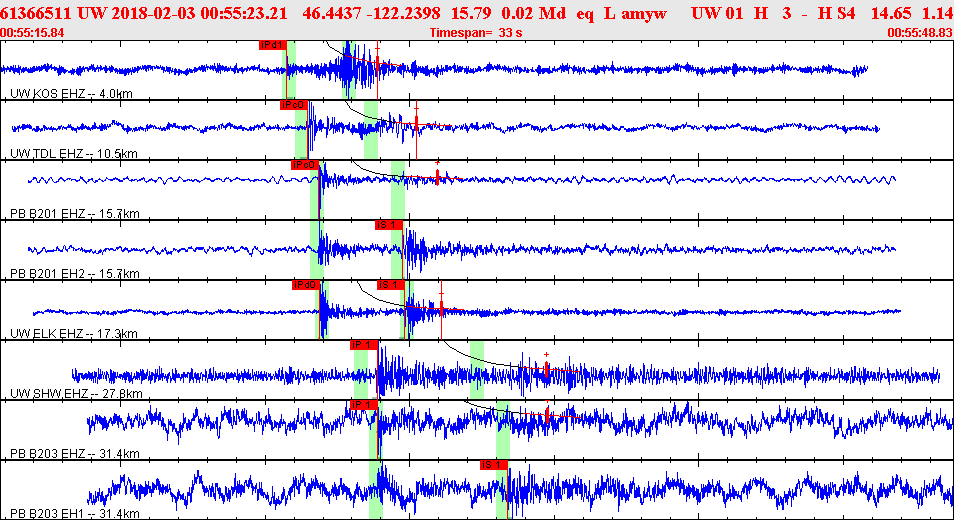Screen dimensions: 954x520
Task: Click the UW ELK EHZ station label
Action: coord(74,334)
